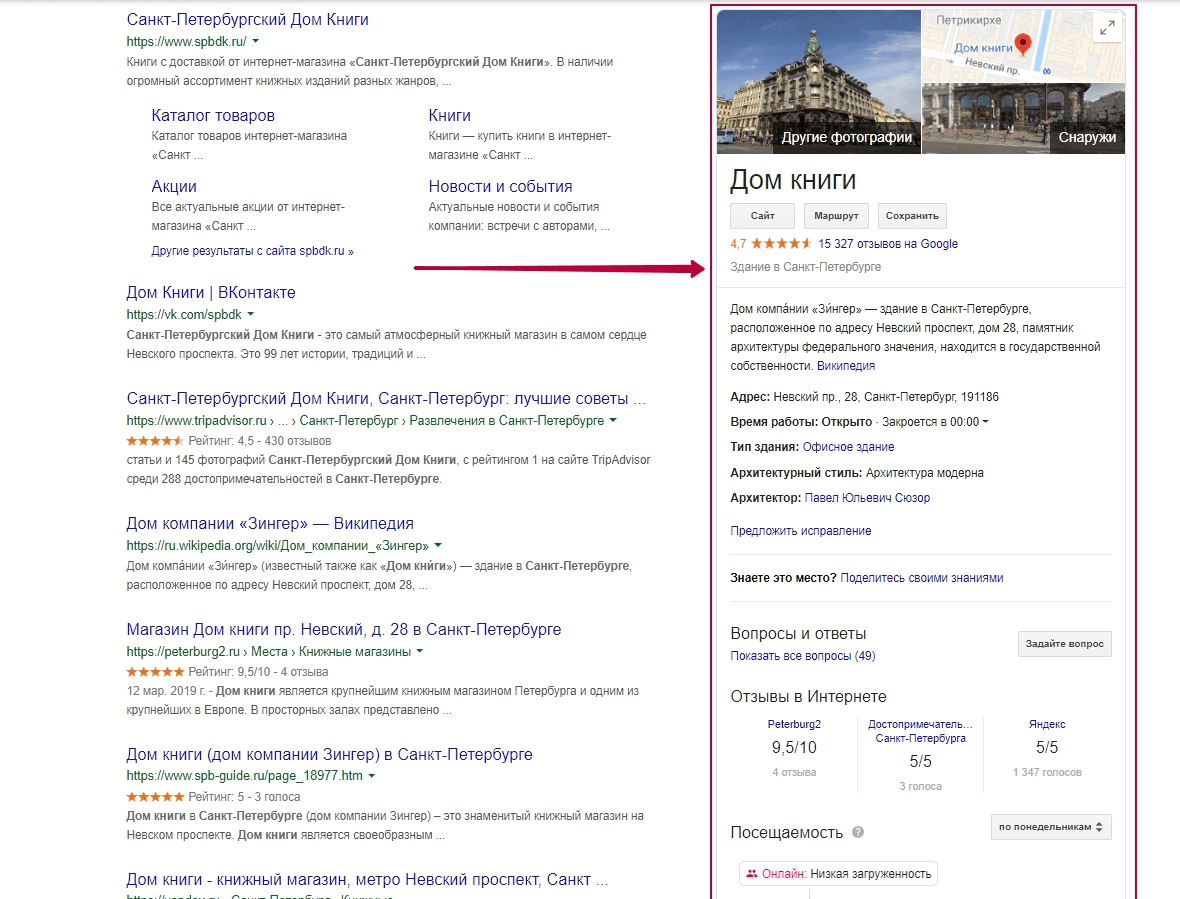Open the Каталог товаров sitelink
Viewport: 1180px width, 899px height.
point(213,116)
